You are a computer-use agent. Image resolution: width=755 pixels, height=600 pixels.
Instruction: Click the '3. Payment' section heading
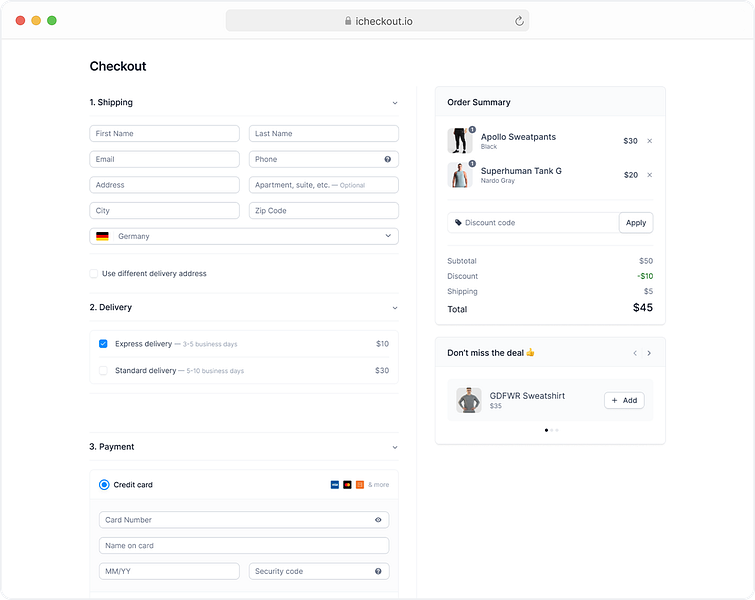pos(112,447)
